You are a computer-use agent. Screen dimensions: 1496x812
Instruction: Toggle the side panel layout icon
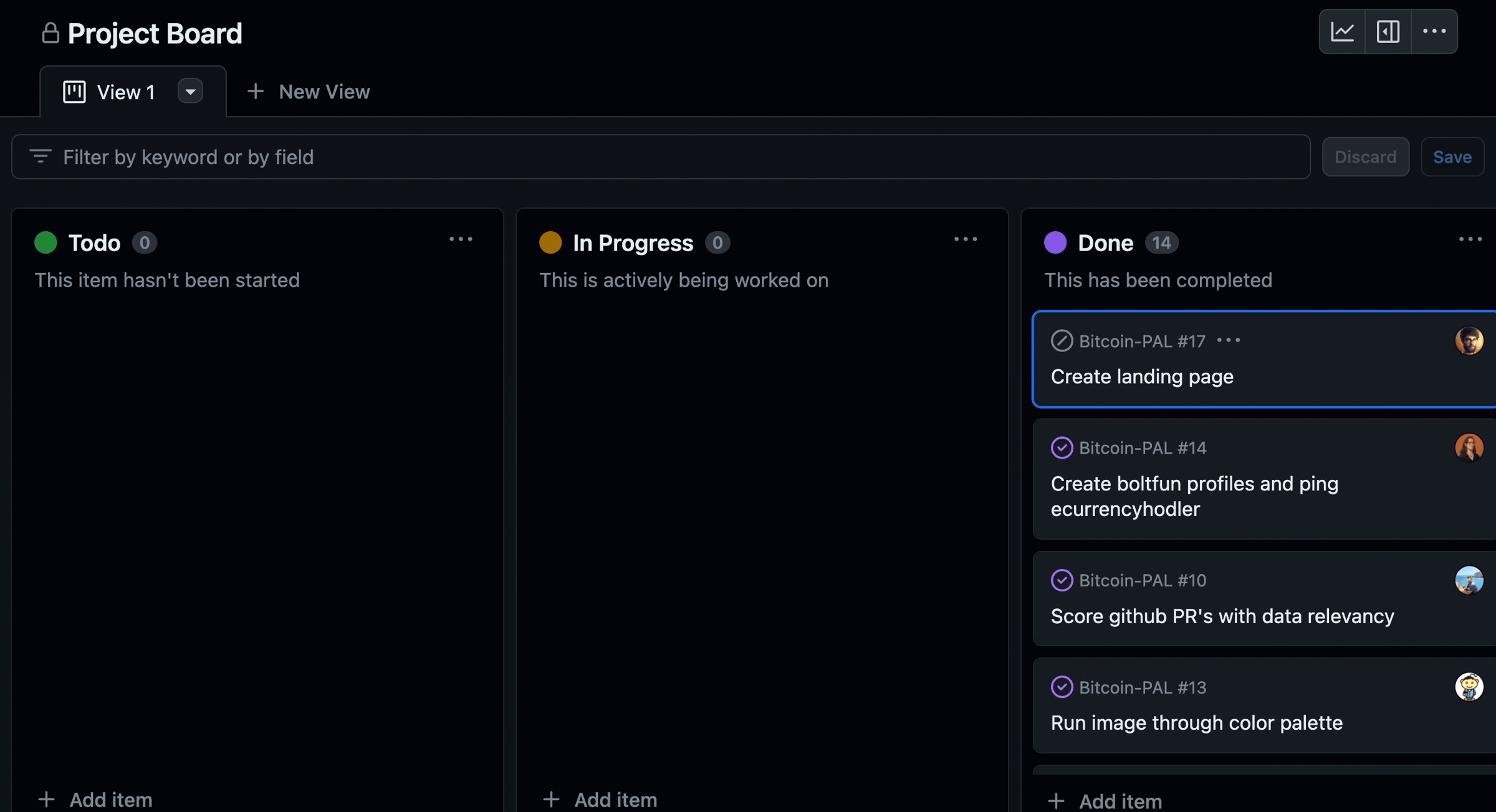(1388, 32)
